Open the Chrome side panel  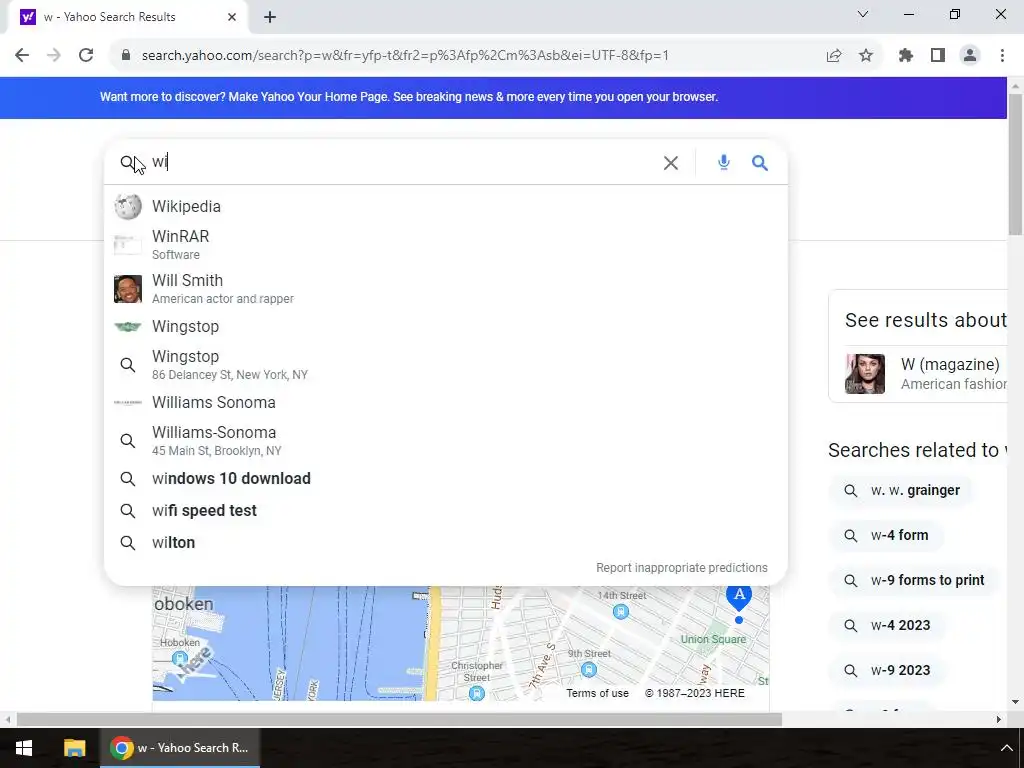click(938, 56)
